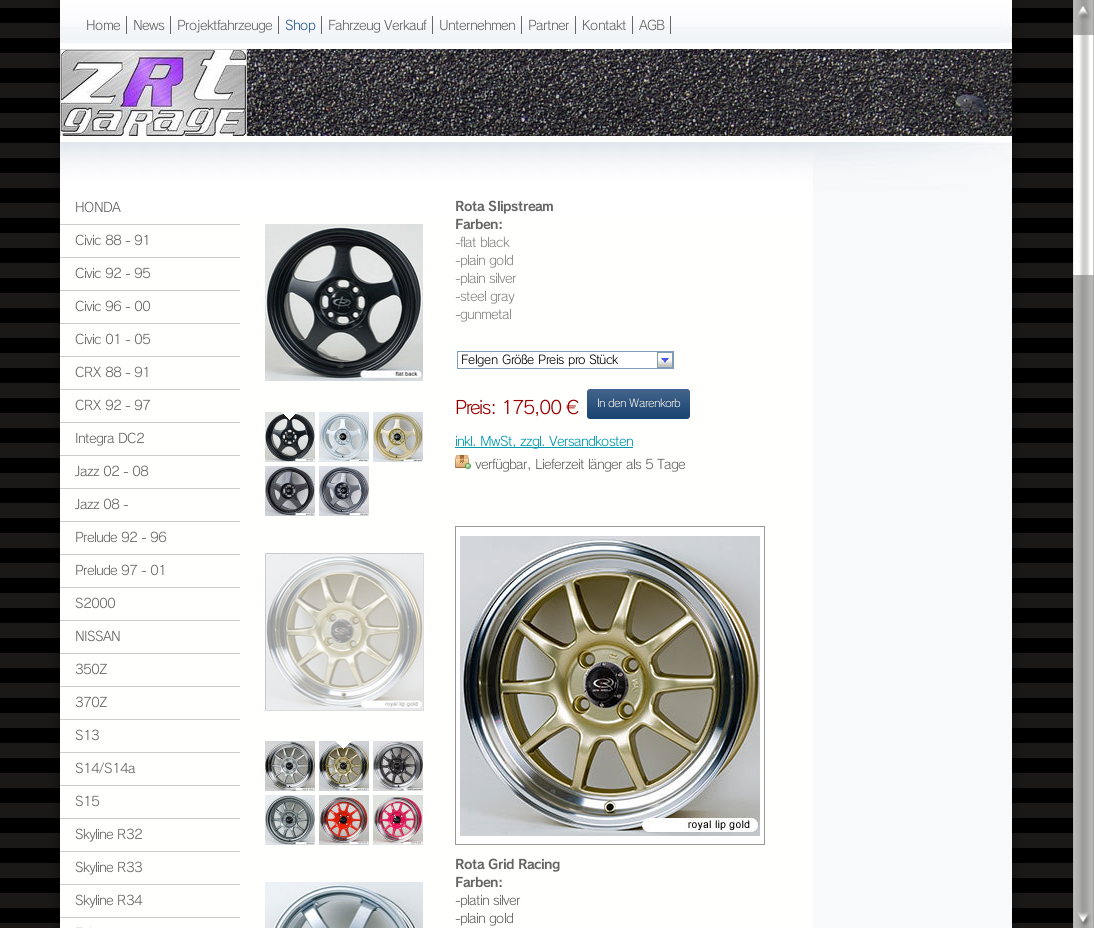Open the Civic 92 - 95 category

point(112,273)
